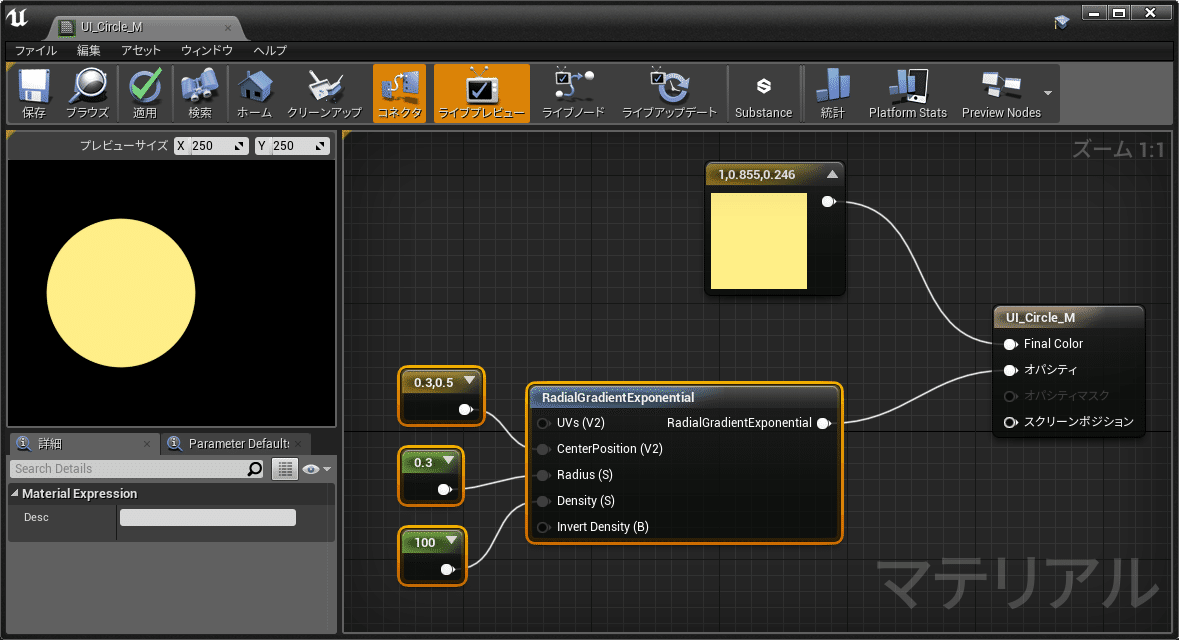Collapse the 1,0.855,0.246 color node preview

click(x=832, y=174)
